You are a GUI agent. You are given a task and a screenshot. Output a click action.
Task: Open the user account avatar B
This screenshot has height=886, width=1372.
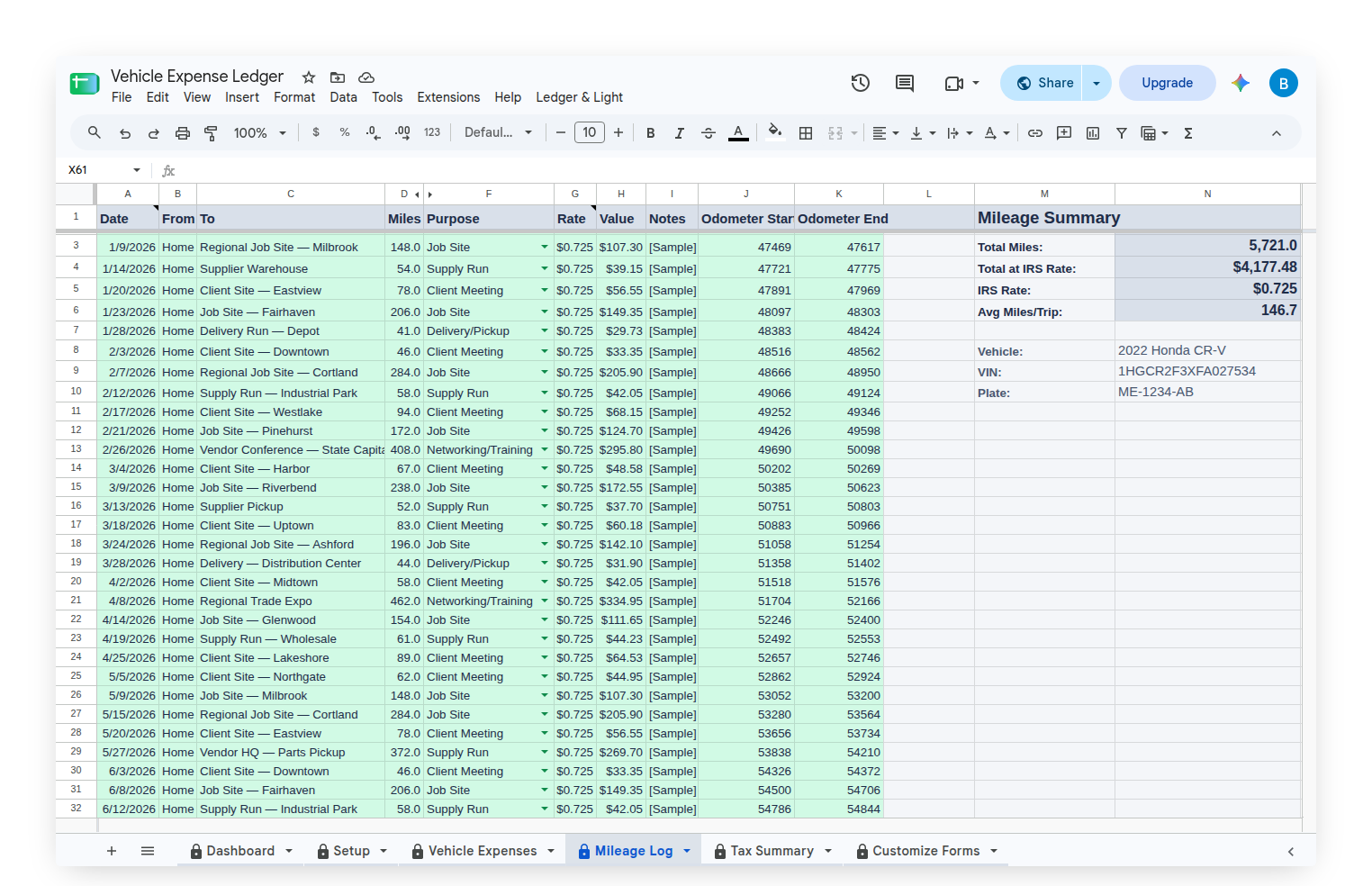click(1284, 83)
